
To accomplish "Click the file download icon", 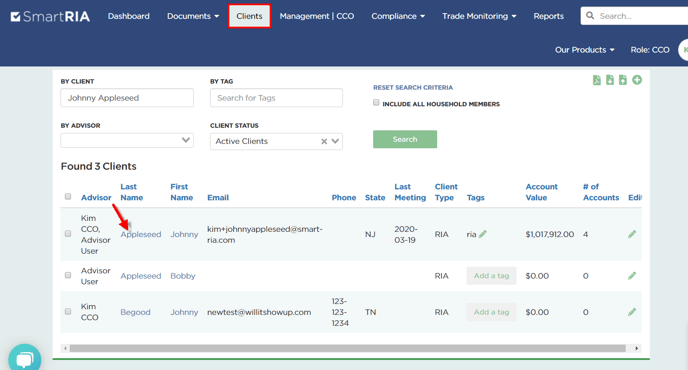I will point(610,80).
